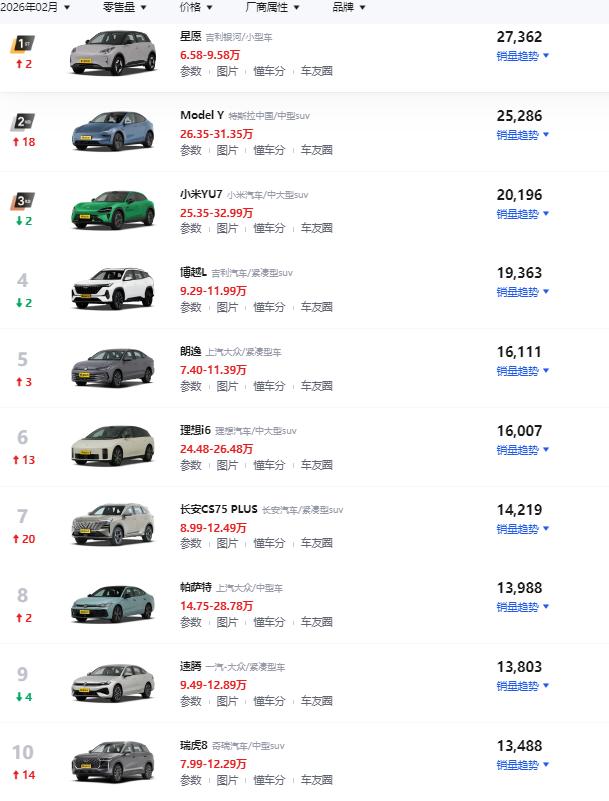Expand the 零售量 filter dropdown
Viewport: 609px width, 801px height.
[x=125, y=7]
